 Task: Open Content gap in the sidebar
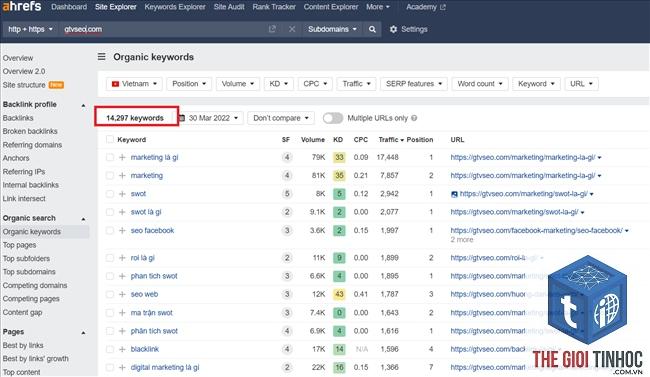[22, 312]
